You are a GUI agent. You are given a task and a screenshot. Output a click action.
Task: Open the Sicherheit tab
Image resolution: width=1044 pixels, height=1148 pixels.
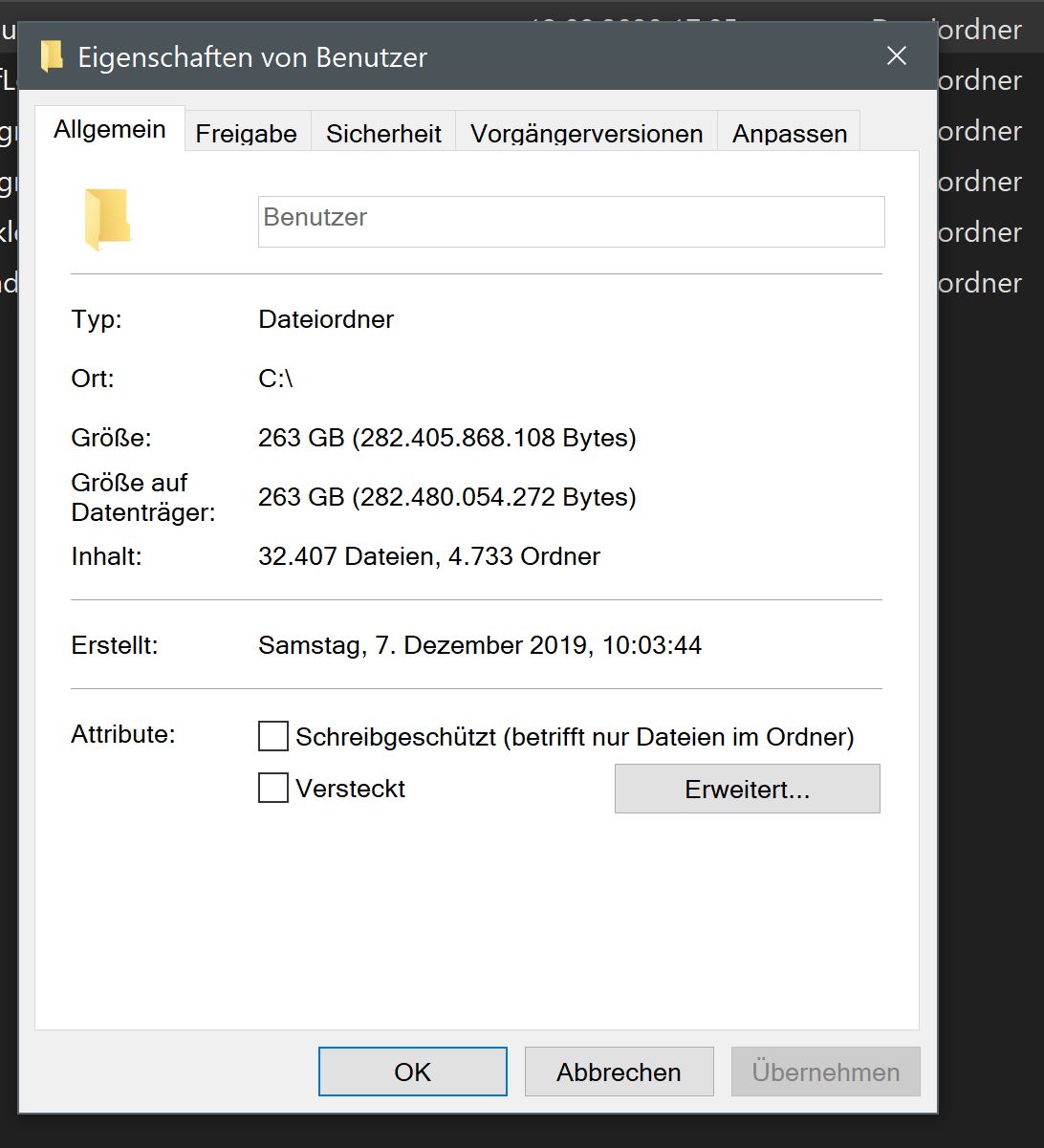coord(383,133)
